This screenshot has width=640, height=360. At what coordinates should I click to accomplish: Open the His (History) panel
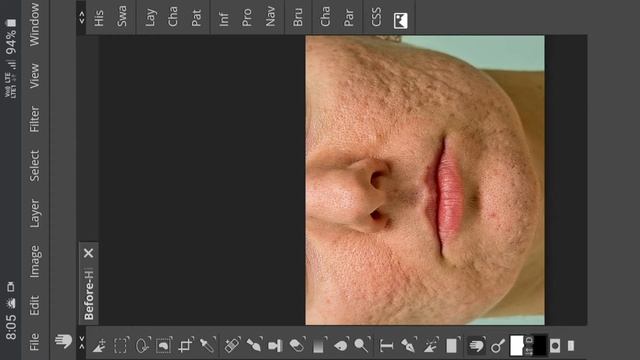(98, 19)
